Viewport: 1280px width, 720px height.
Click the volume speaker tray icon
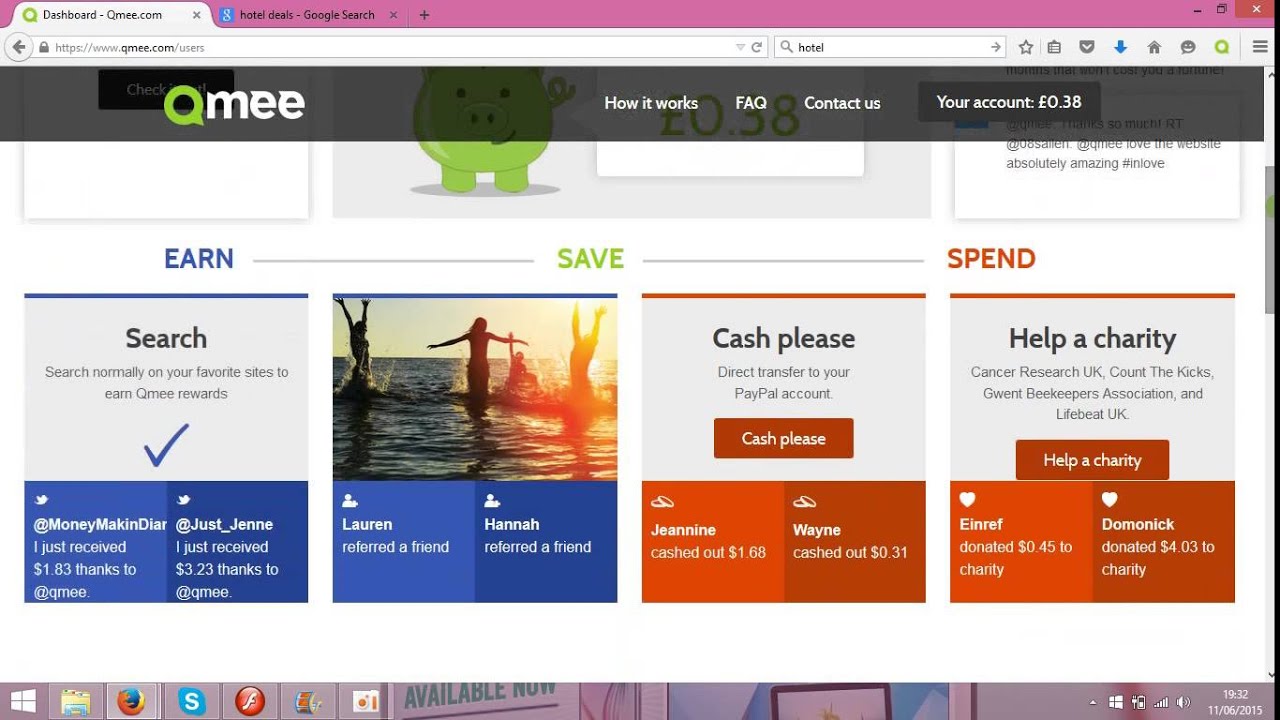pos(1185,702)
